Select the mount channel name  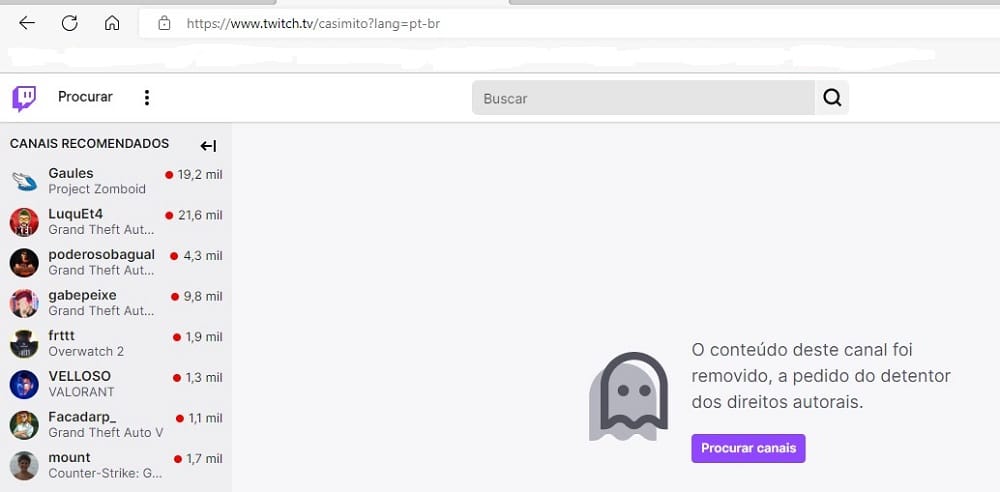point(70,458)
